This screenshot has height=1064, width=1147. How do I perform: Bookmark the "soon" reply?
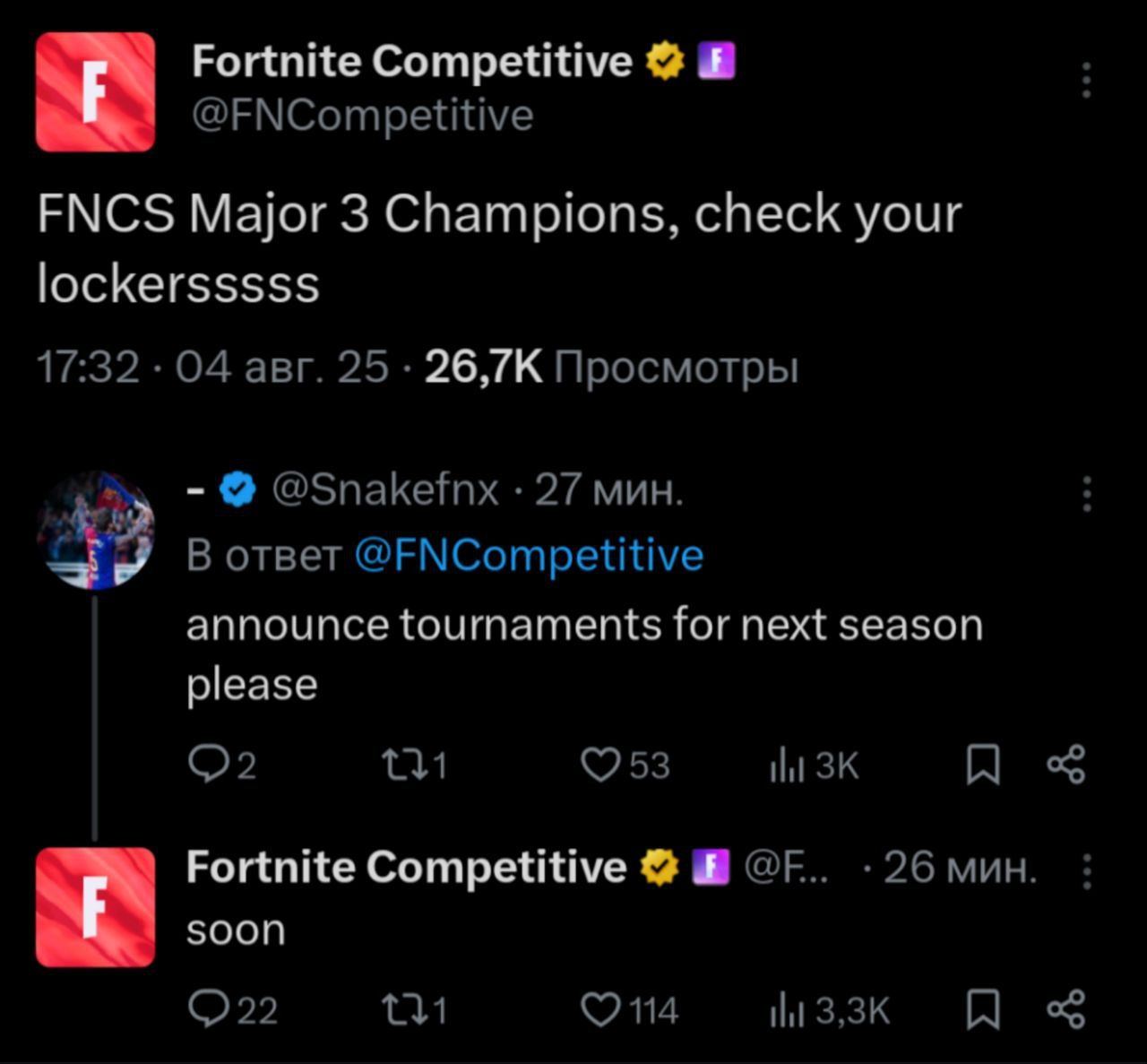(x=985, y=1010)
